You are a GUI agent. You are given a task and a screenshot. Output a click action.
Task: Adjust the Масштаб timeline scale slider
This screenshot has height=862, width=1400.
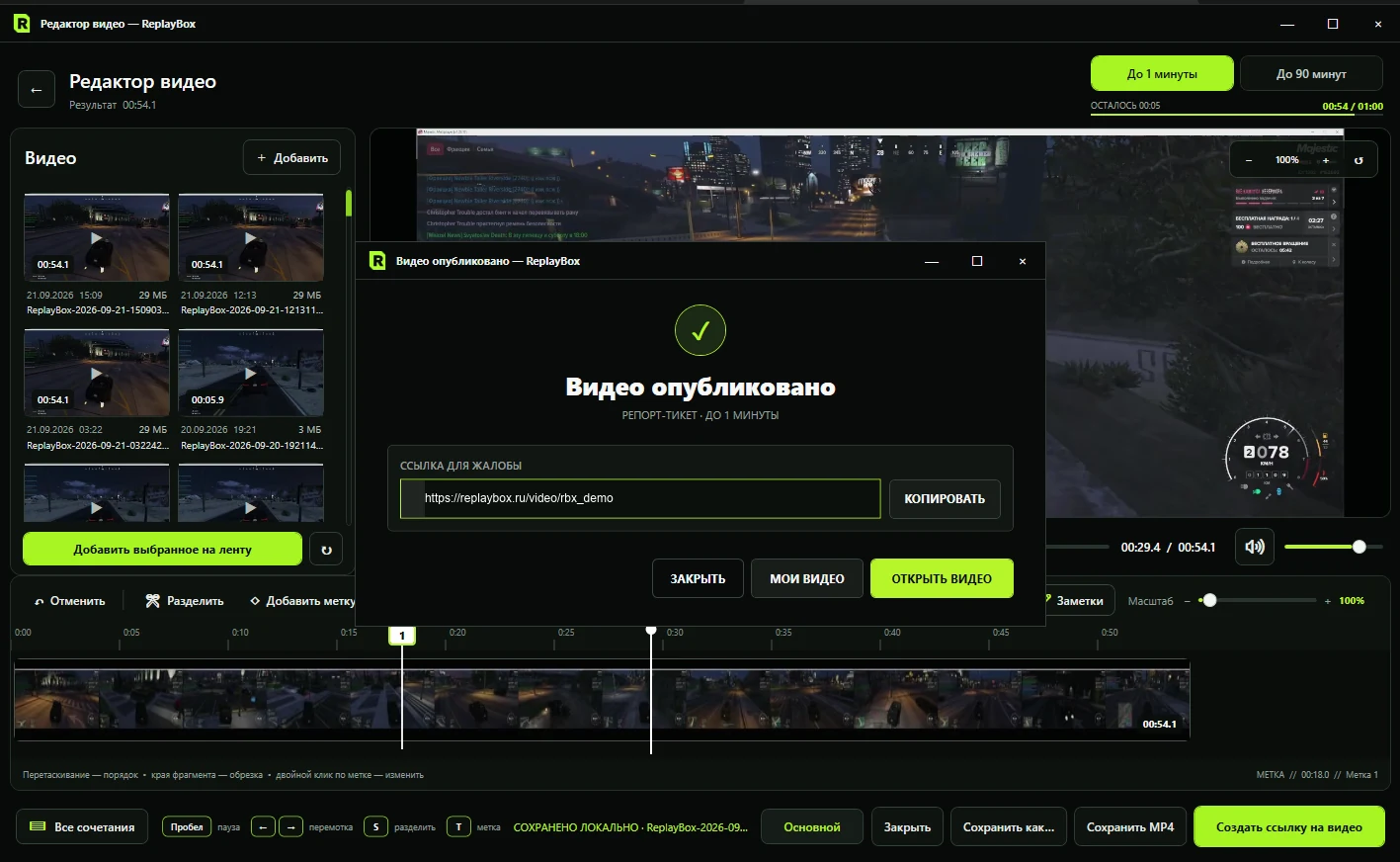pos(1209,601)
